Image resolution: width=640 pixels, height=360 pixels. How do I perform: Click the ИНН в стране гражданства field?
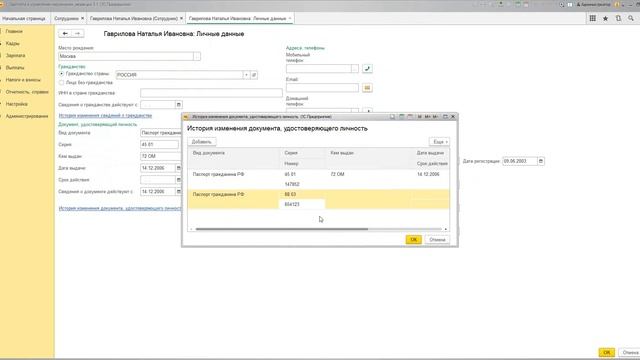click(x=211, y=93)
